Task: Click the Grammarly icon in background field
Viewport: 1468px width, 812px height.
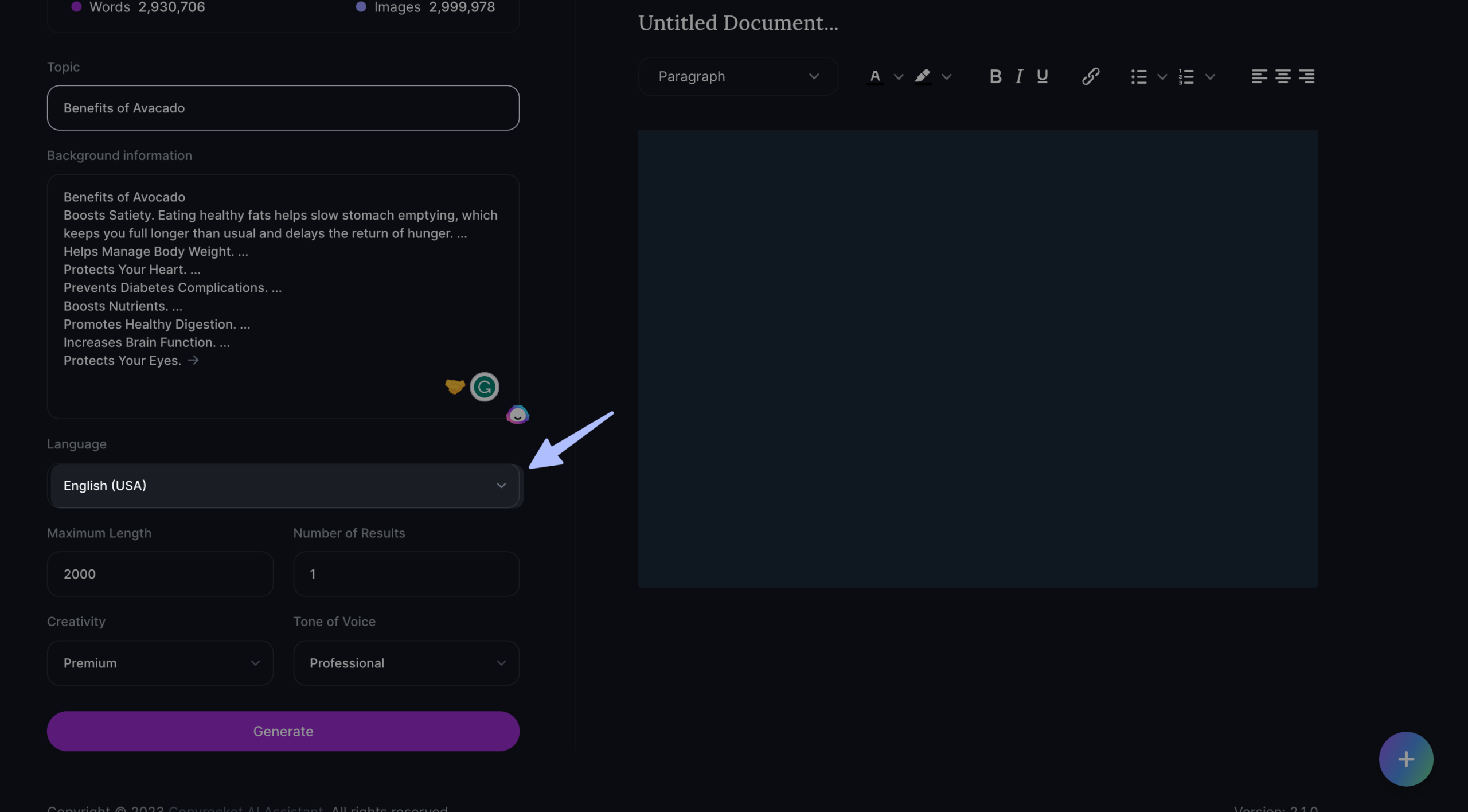Action: (484, 387)
